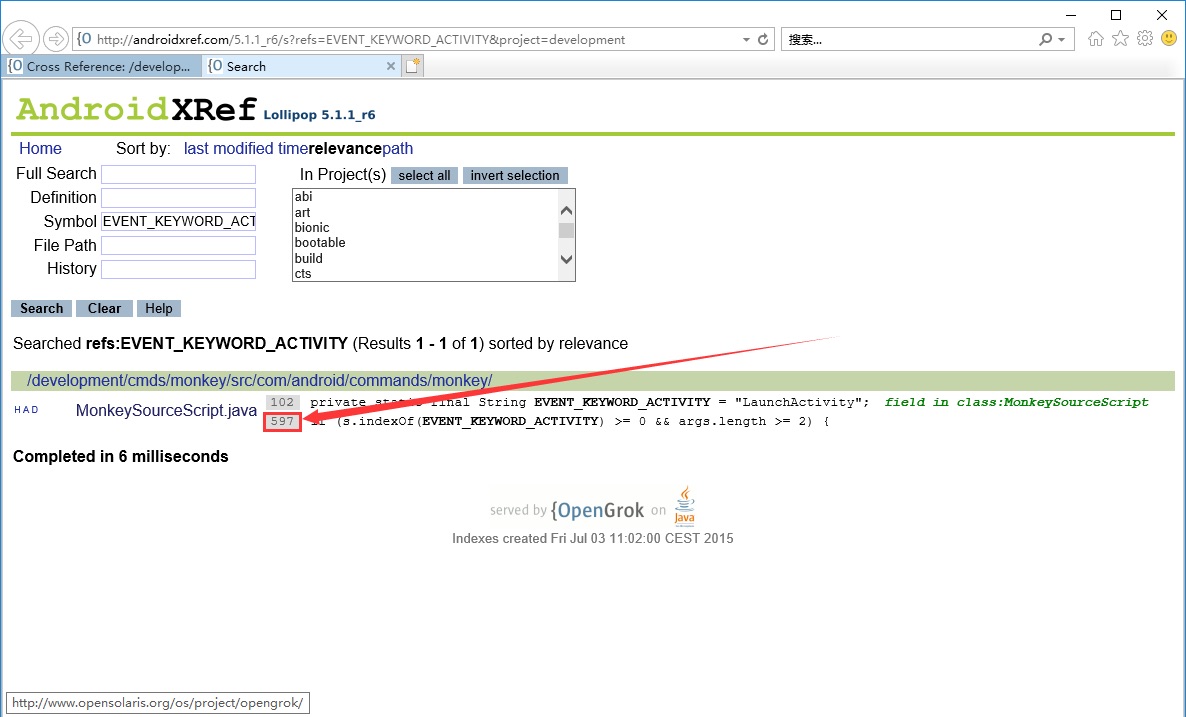Click the Java logo icon

(x=685, y=505)
